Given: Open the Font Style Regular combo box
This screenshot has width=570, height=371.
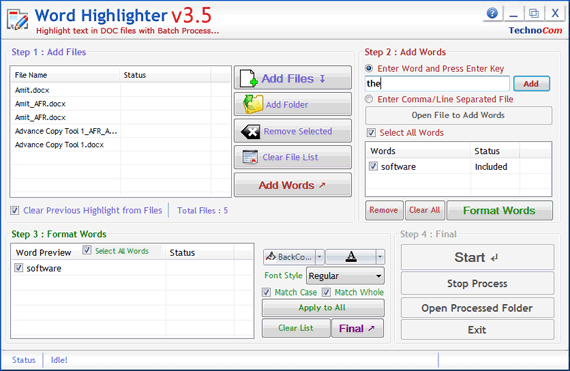Looking at the screenshot, I should point(345,276).
